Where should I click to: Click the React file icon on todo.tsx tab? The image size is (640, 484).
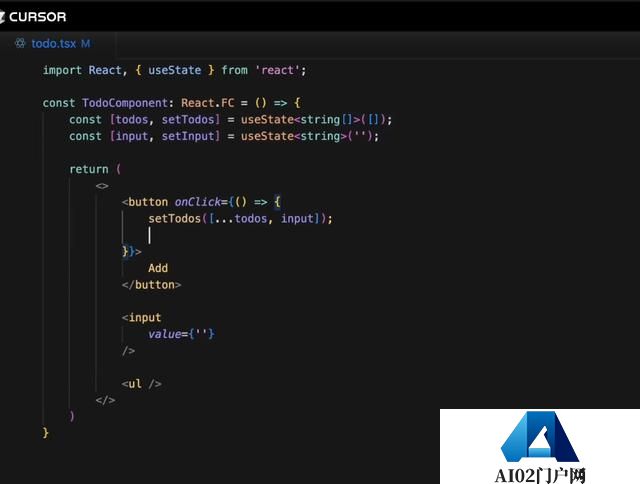[20, 43]
